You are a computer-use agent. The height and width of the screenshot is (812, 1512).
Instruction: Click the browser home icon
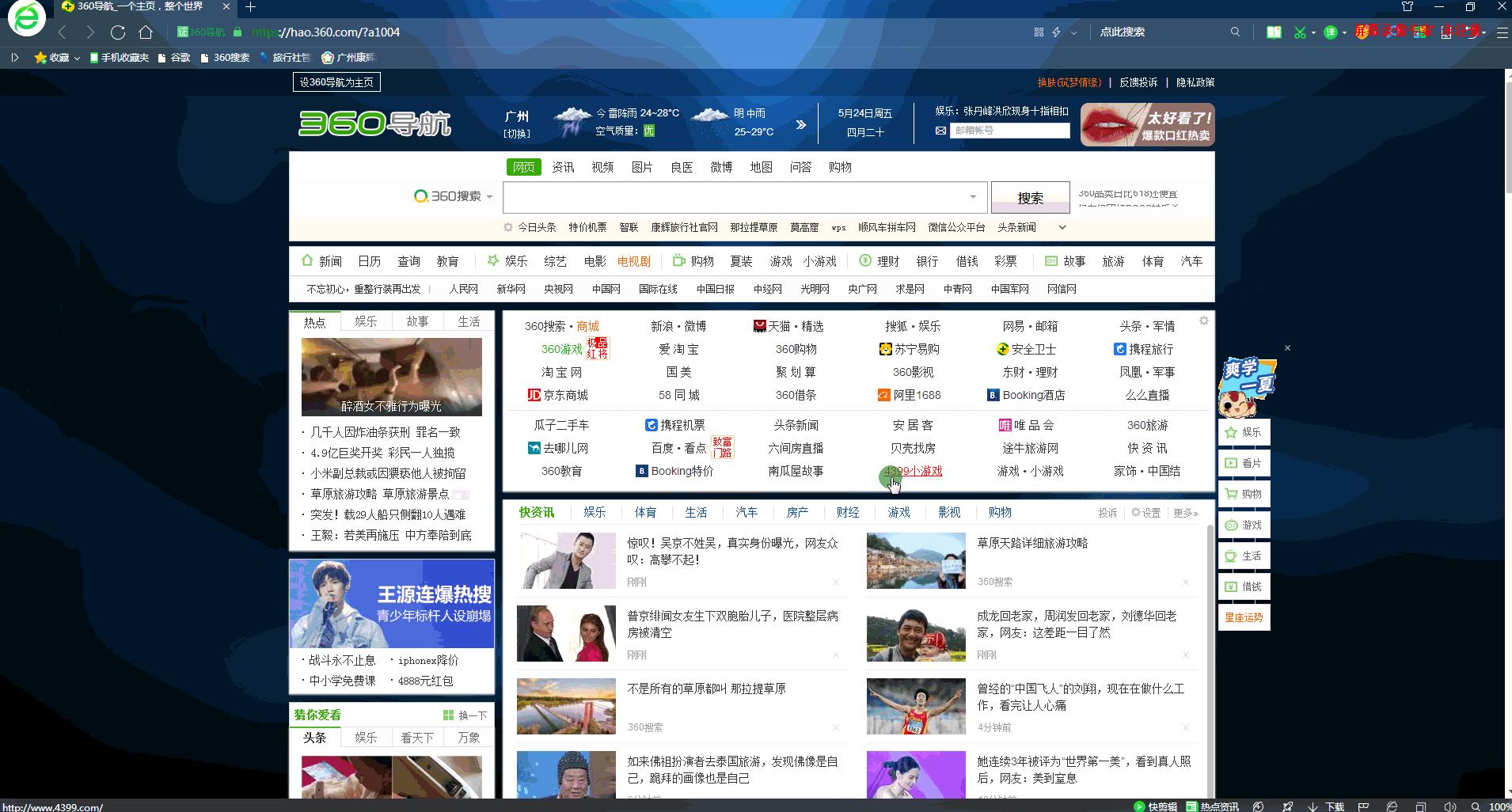coord(146,32)
